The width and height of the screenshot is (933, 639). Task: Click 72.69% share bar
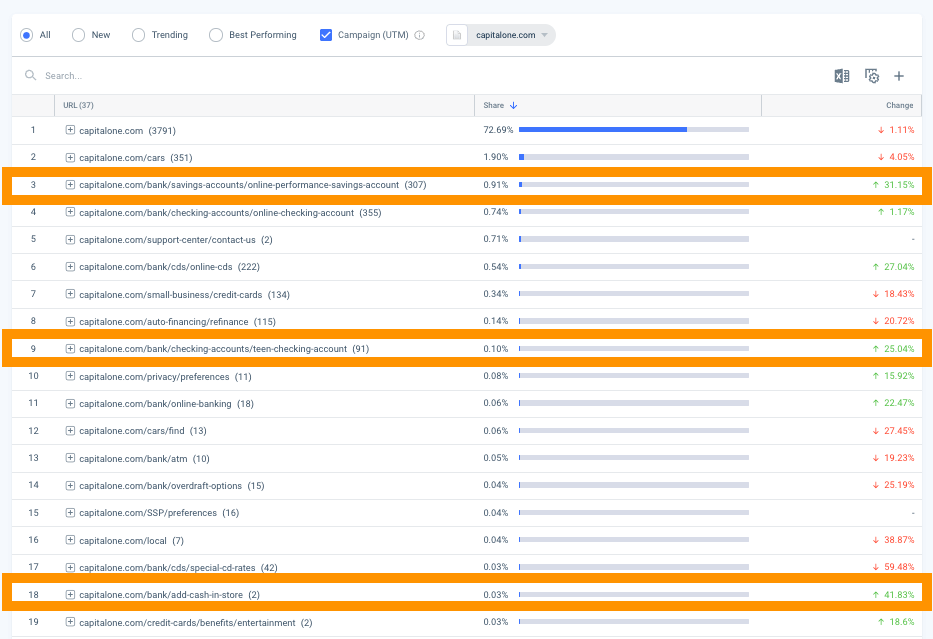tap(634, 129)
